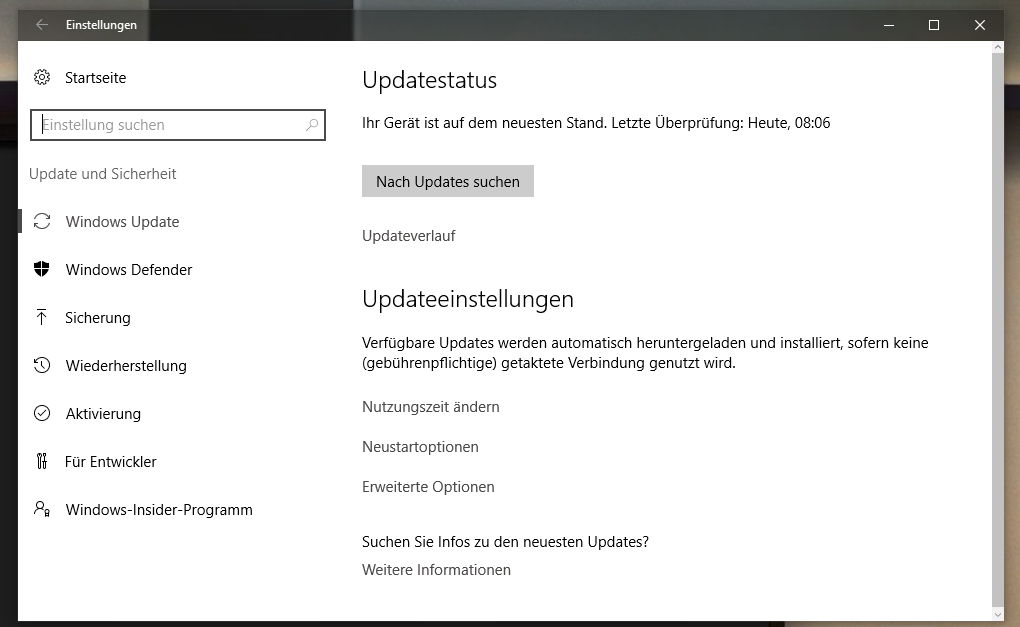
Task: Click the Updateeinstellungen heading
Action: pyautogui.click(x=468, y=299)
